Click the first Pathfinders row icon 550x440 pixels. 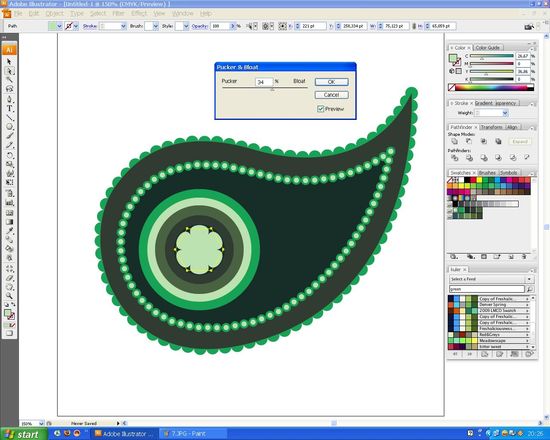tap(455, 158)
